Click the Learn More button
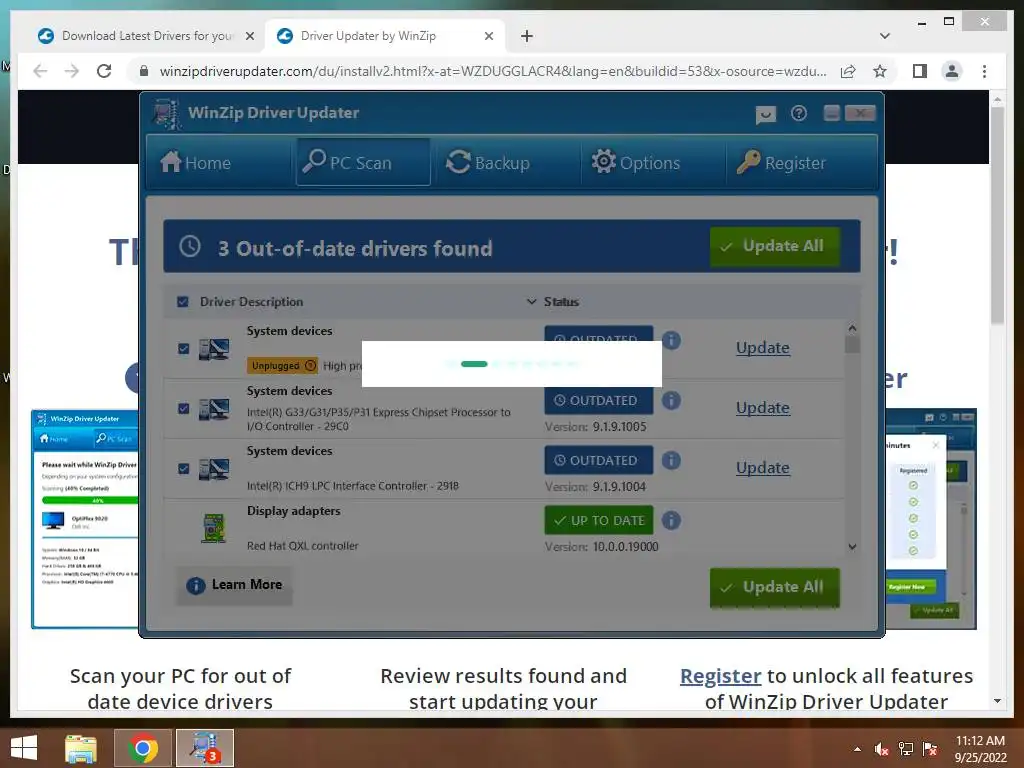The height and width of the screenshot is (768, 1024). pyautogui.click(x=234, y=585)
